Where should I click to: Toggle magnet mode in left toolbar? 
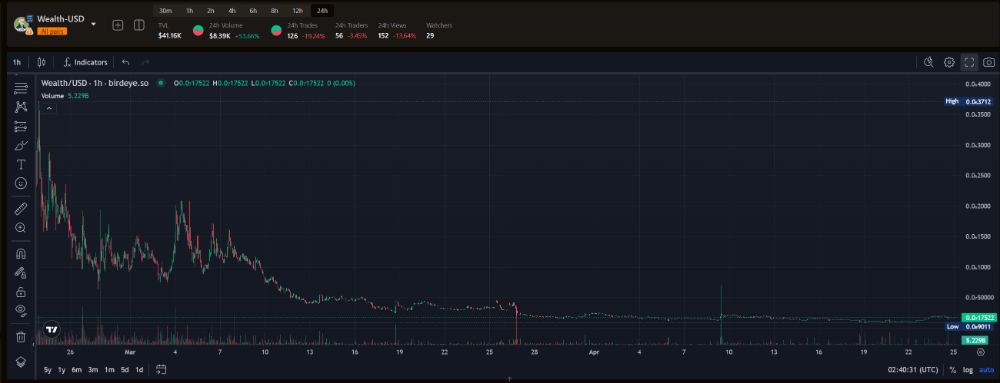(20, 254)
